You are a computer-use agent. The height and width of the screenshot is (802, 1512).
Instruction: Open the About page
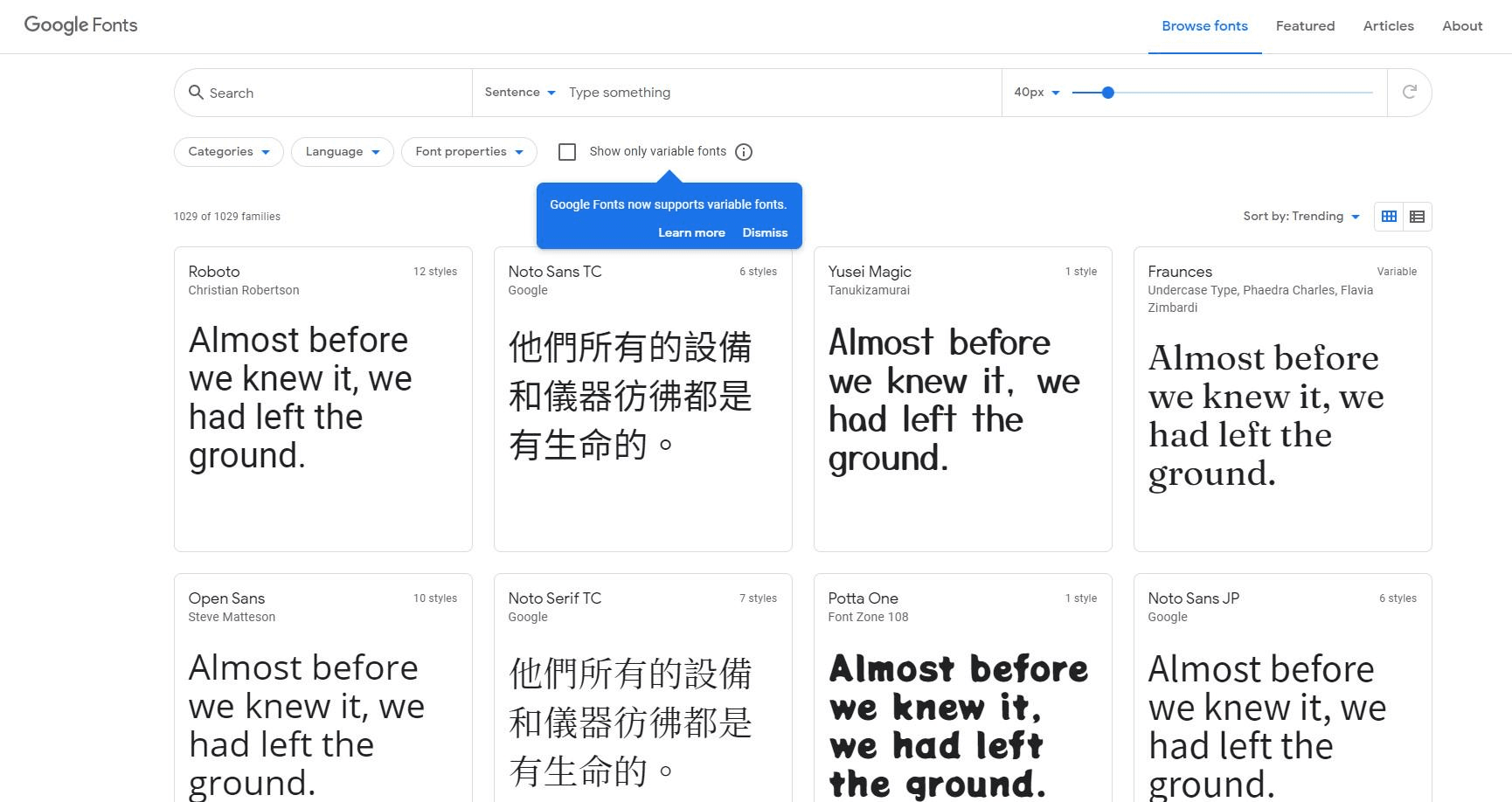click(1462, 26)
